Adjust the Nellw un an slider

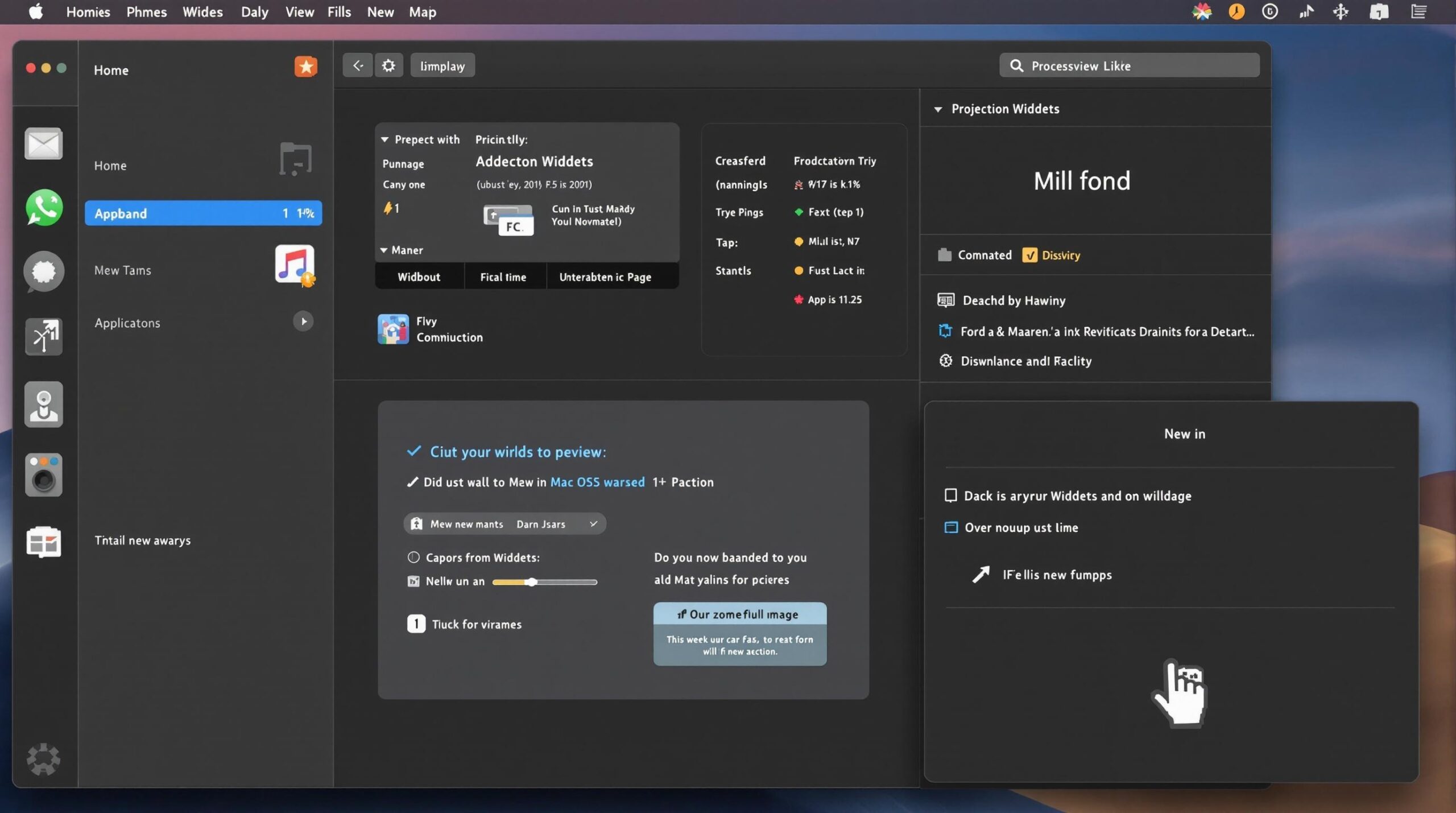click(x=544, y=582)
